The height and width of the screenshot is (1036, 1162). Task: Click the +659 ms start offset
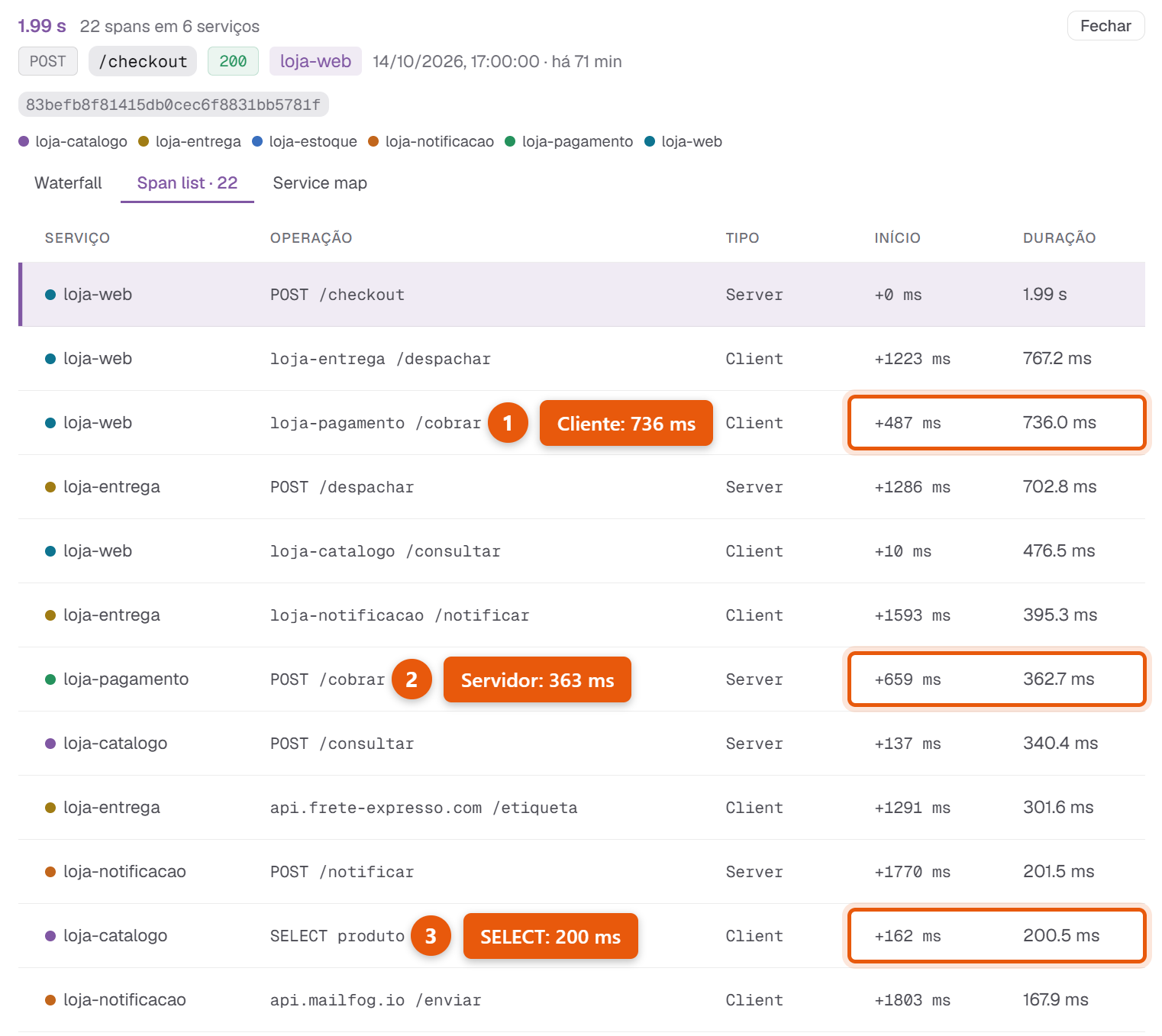click(x=907, y=679)
